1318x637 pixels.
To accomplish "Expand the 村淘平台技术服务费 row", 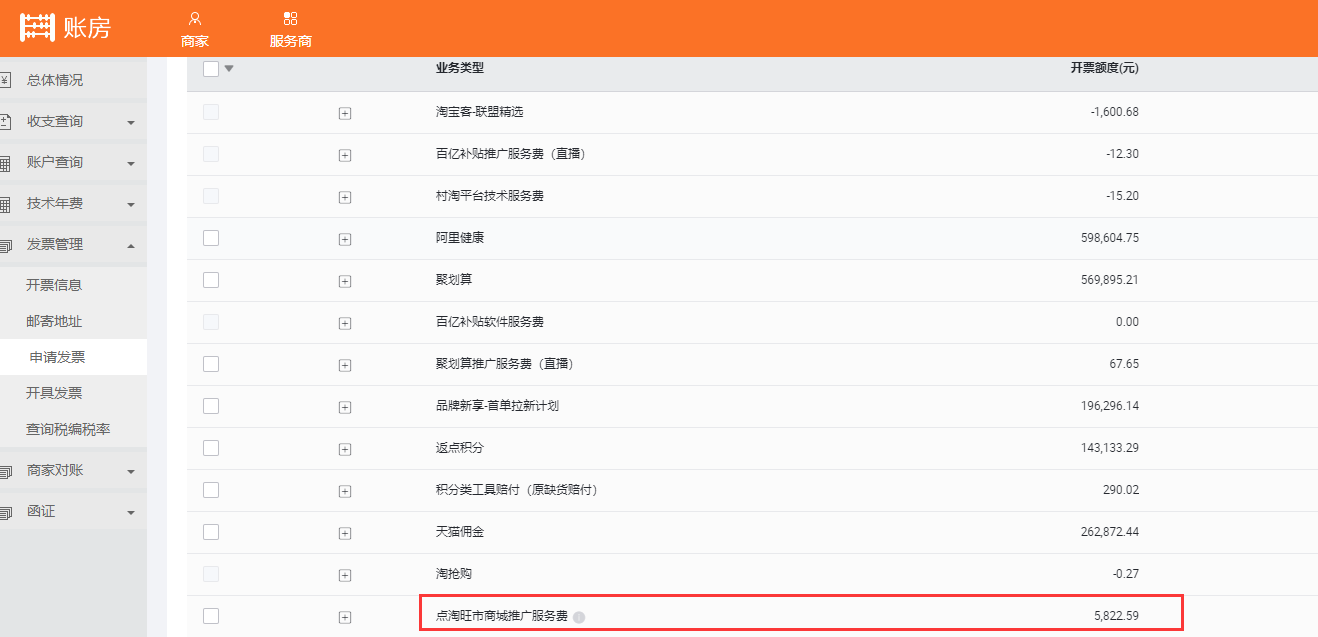I will point(345,197).
